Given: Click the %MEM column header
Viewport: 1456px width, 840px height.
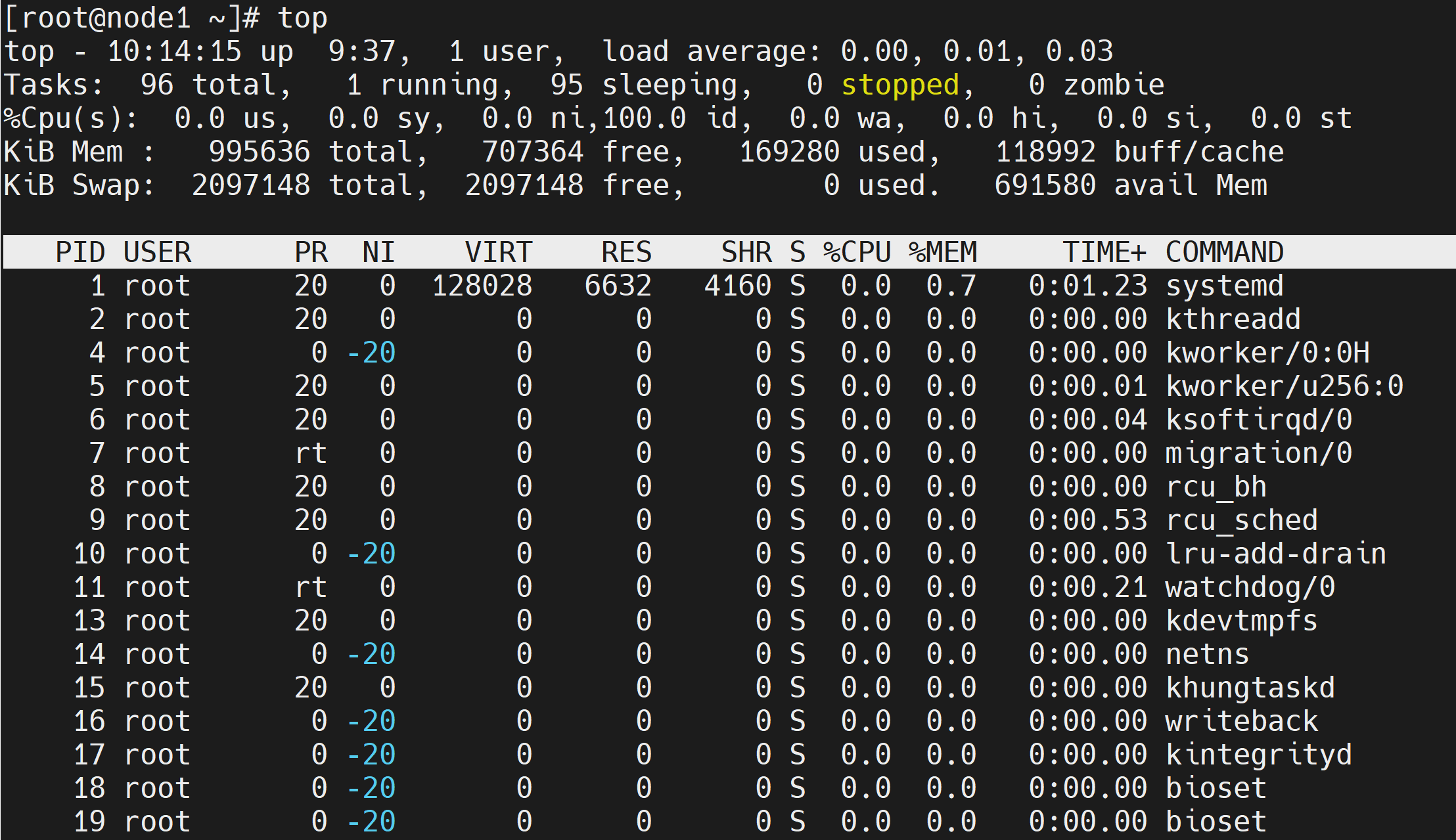Looking at the screenshot, I should [943, 252].
